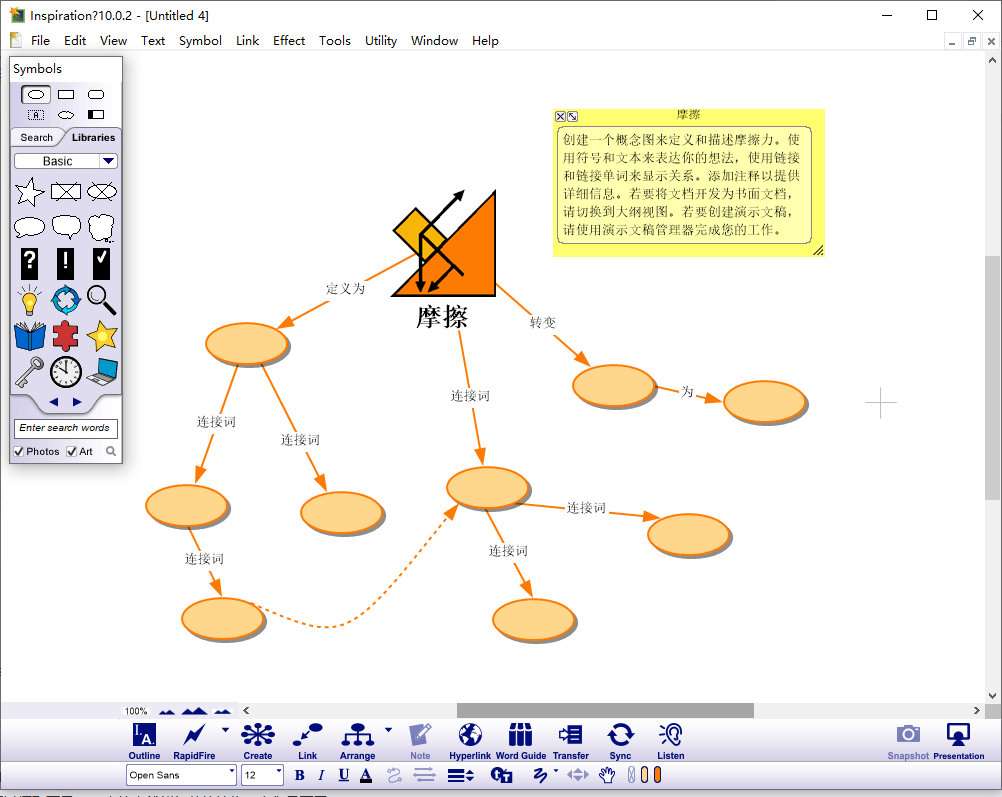Click the Word Guide icon
1002x797 pixels.
tap(520, 736)
